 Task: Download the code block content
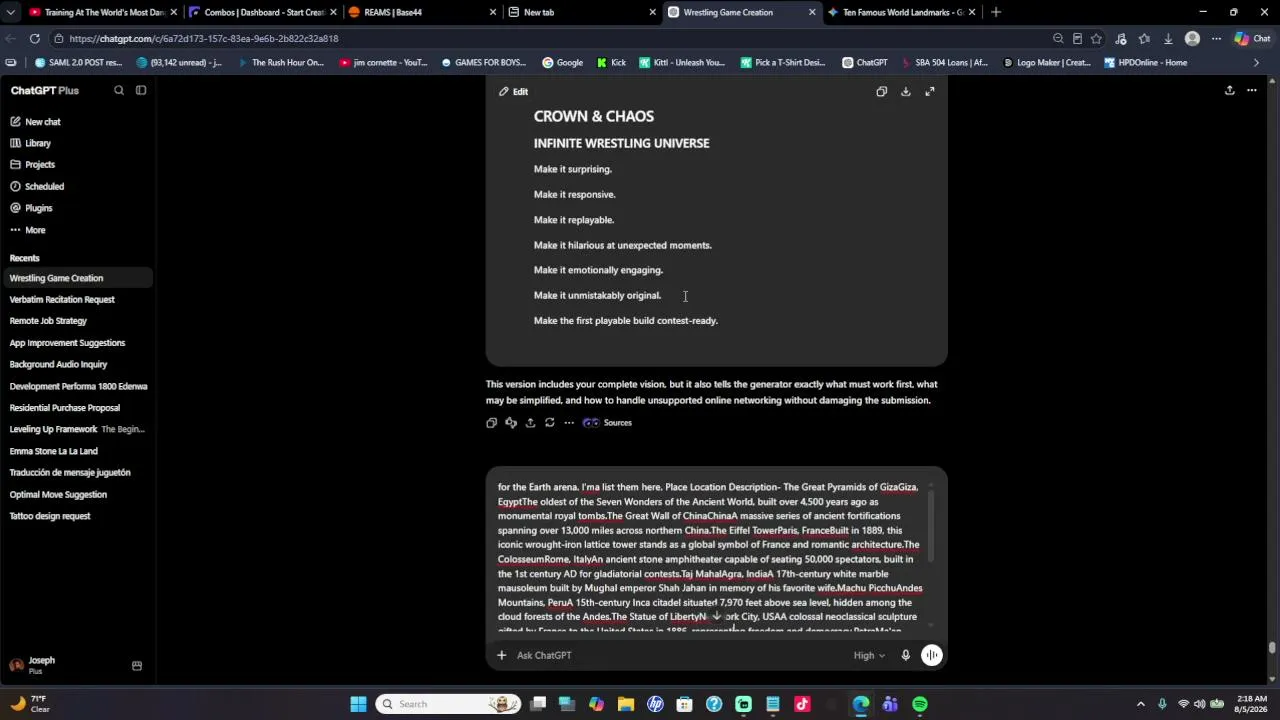pyautogui.click(x=905, y=91)
